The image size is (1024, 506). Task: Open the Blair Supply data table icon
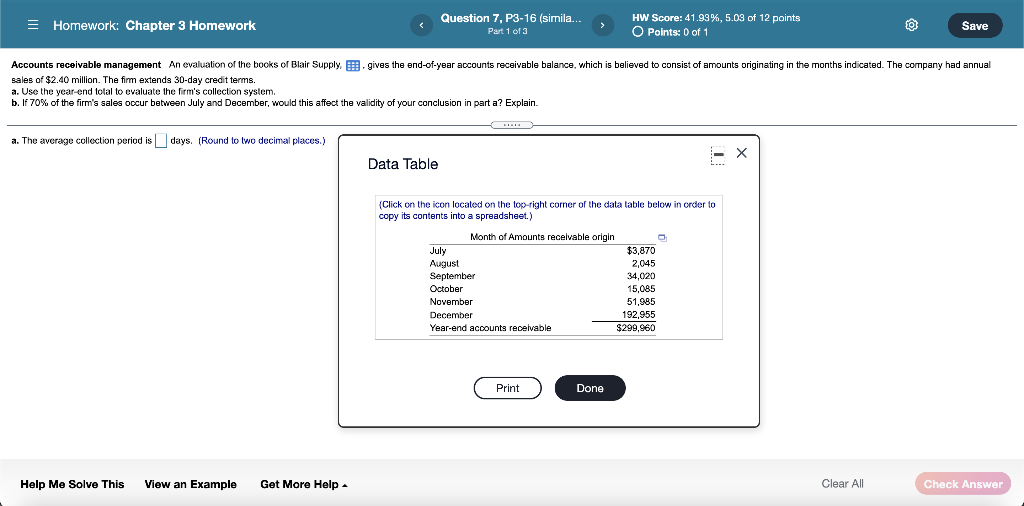coord(353,65)
